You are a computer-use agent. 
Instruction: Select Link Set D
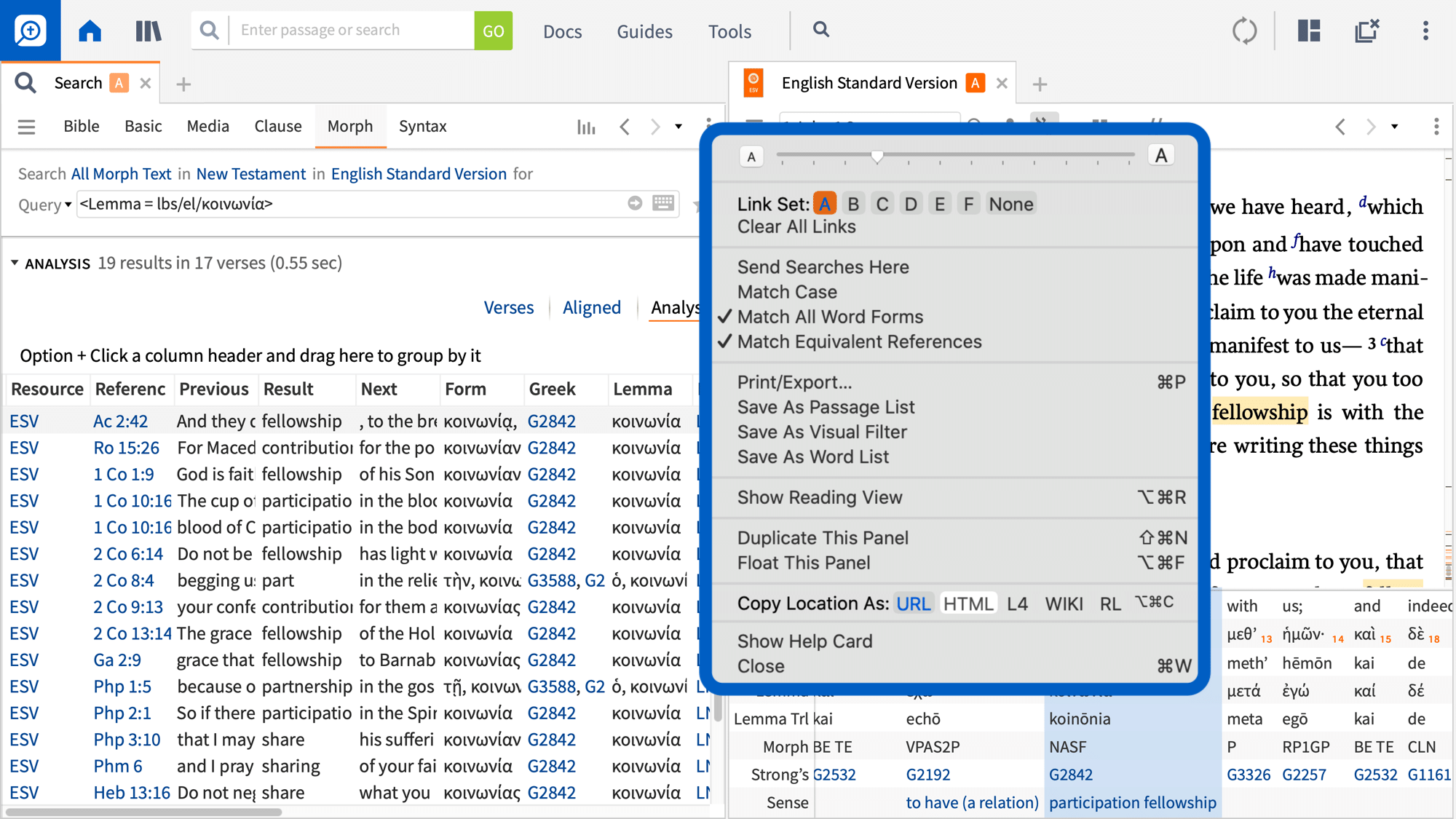911,204
